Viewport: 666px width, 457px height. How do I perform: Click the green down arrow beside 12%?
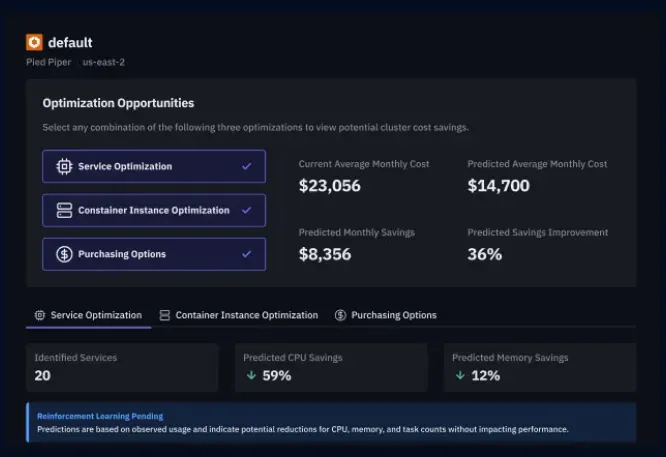[x=460, y=375]
